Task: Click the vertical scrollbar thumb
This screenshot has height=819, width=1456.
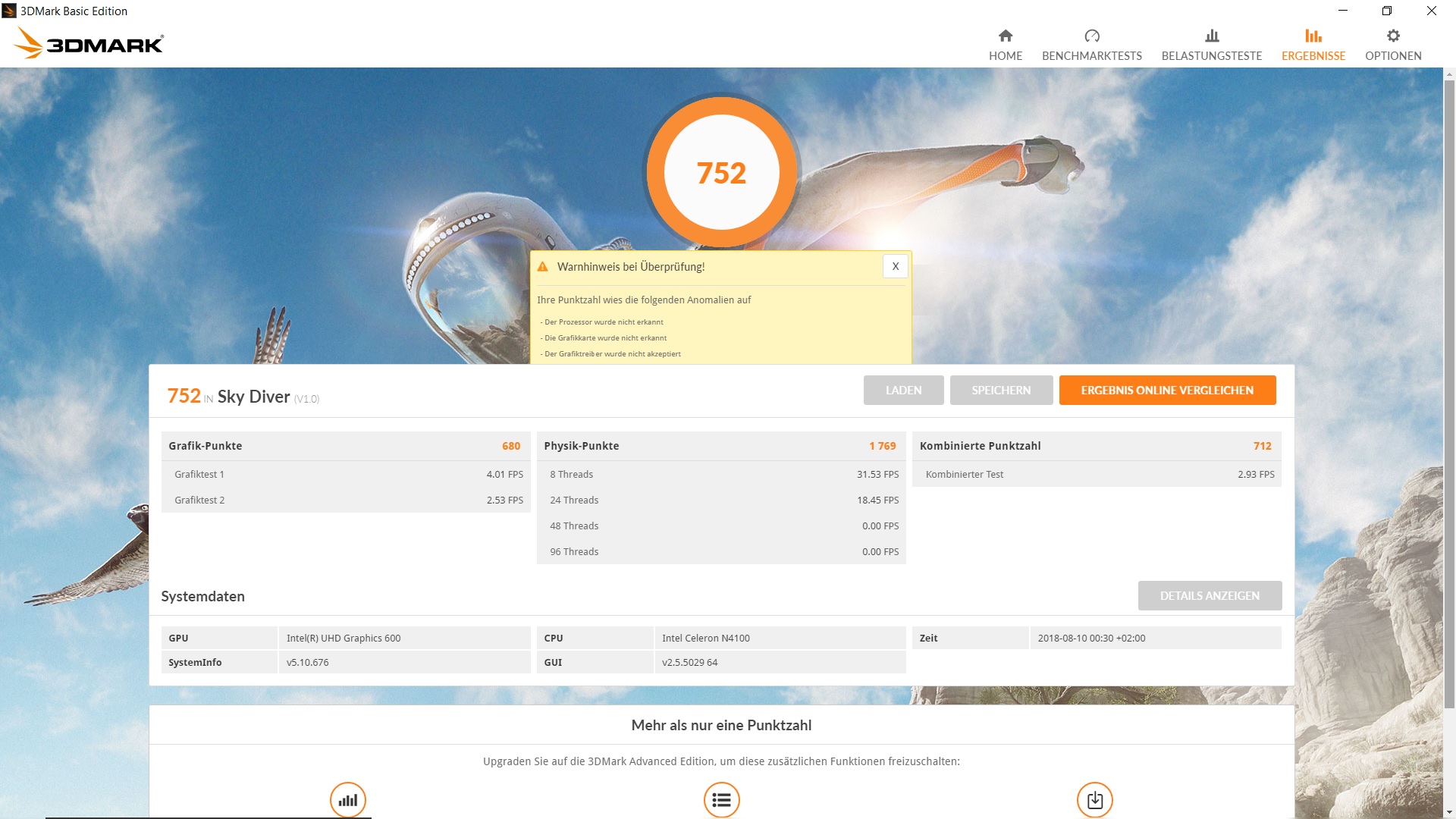Action: [x=1449, y=394]
